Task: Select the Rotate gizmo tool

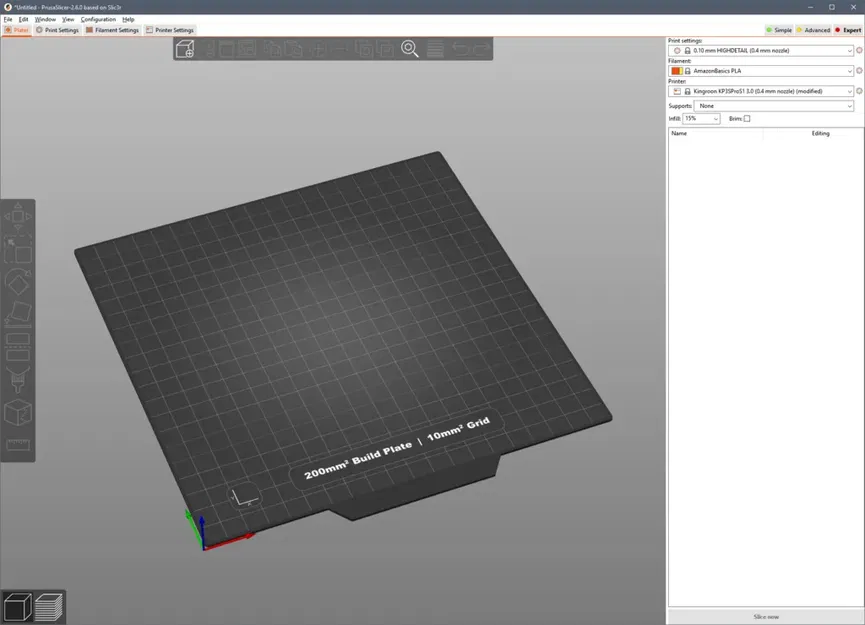Action: 19,282
